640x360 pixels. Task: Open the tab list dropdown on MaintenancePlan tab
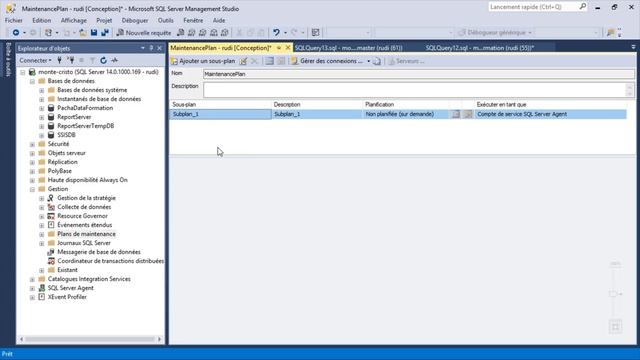279,48
